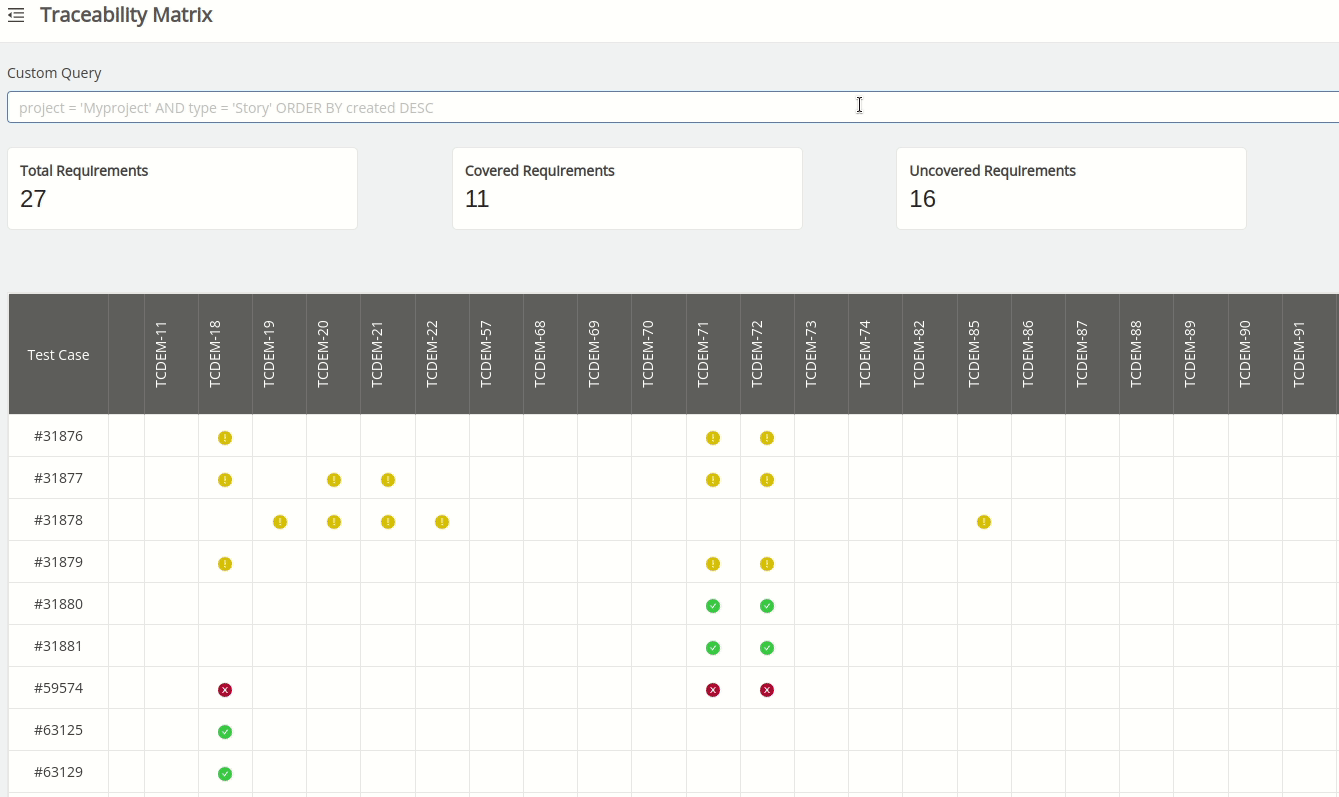Click the warning icon for #31876 under TCDEM-18
The height and width of the screenshot is (797, 1339).
pos(225,438)
